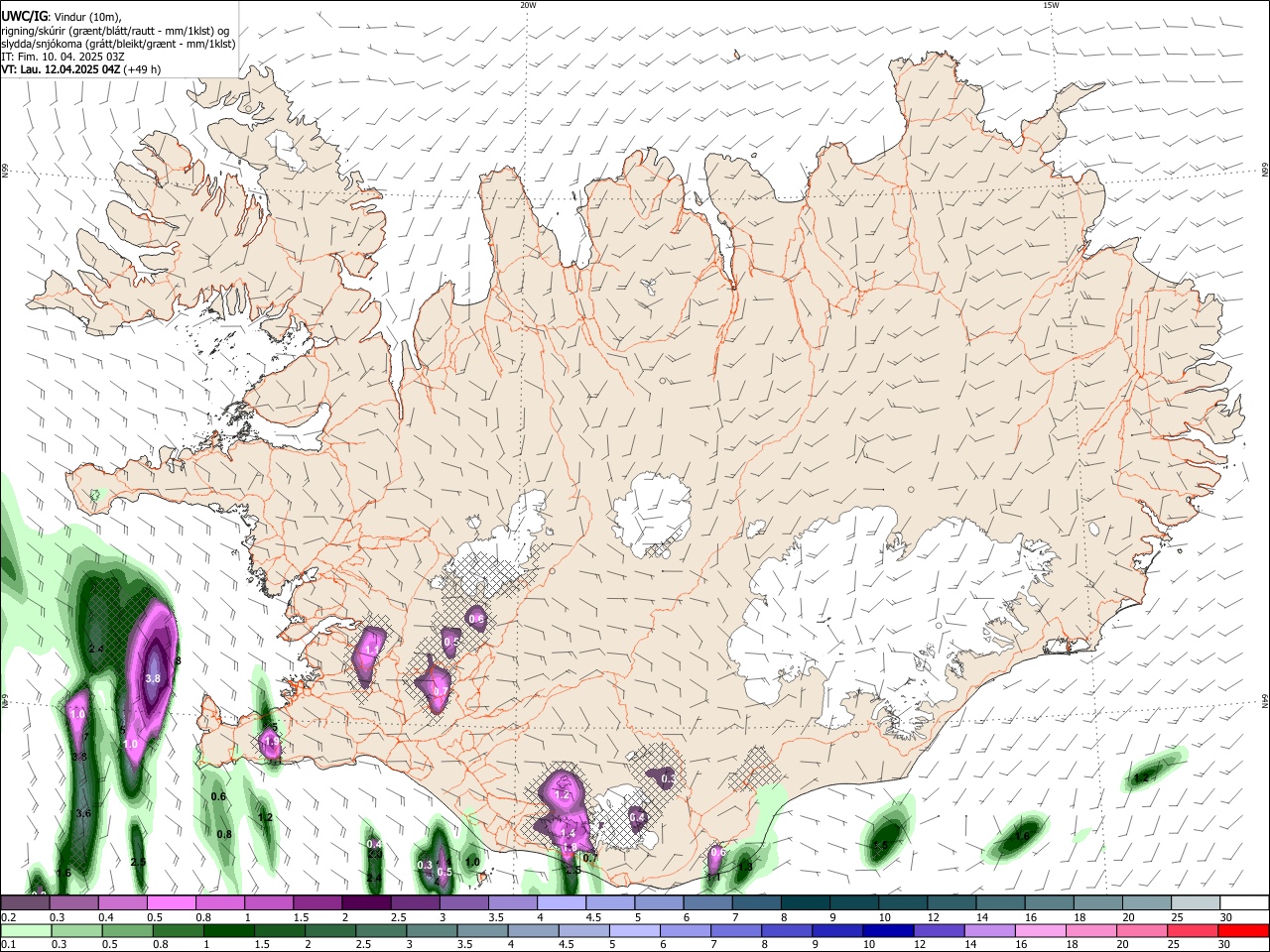Click the 1.4 snowfall value on the south coast
The image size is (1270, 952).
[x=569, y=834]
